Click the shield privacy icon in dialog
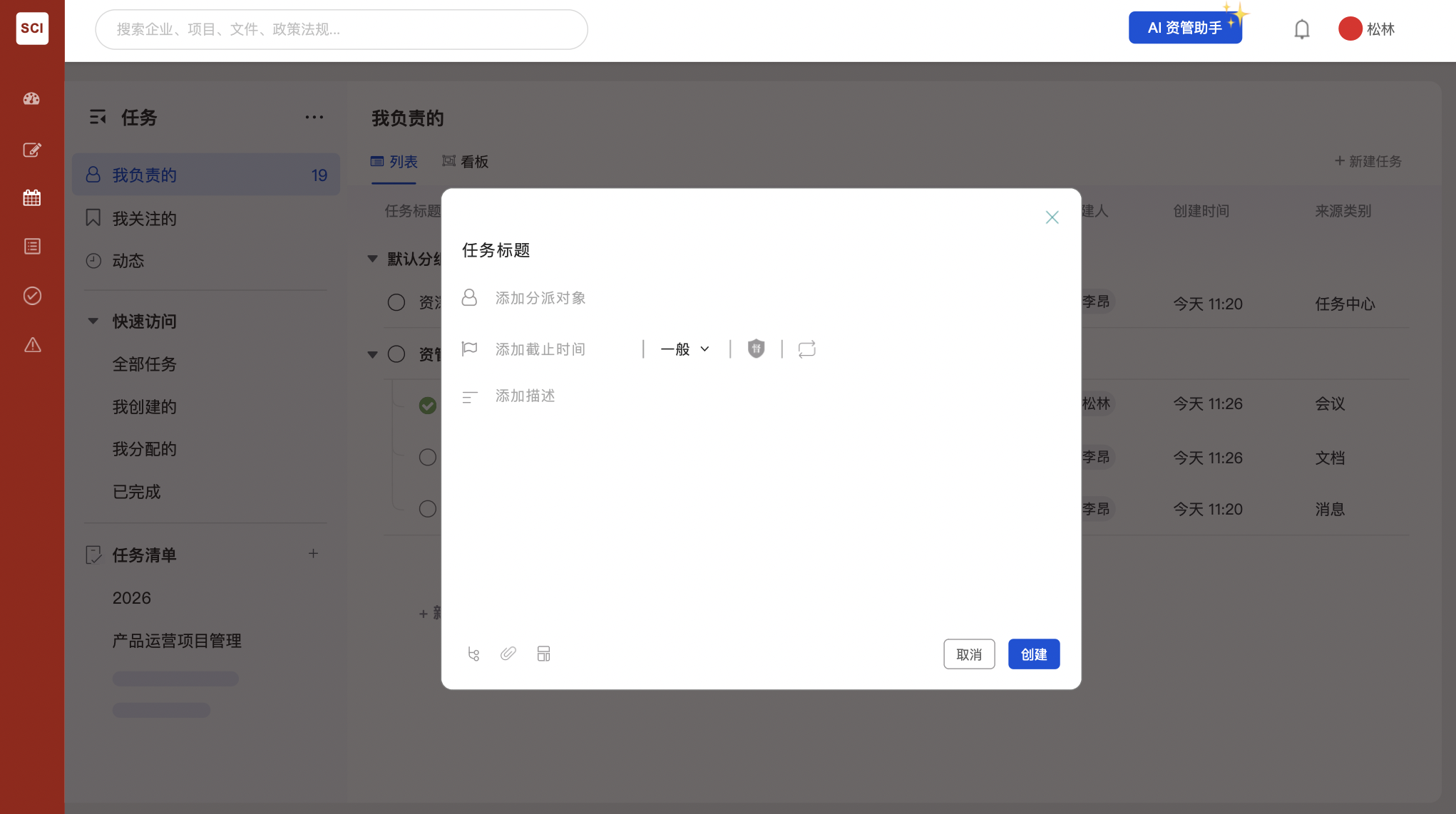 pyautogui.click(x=757, y=349)
